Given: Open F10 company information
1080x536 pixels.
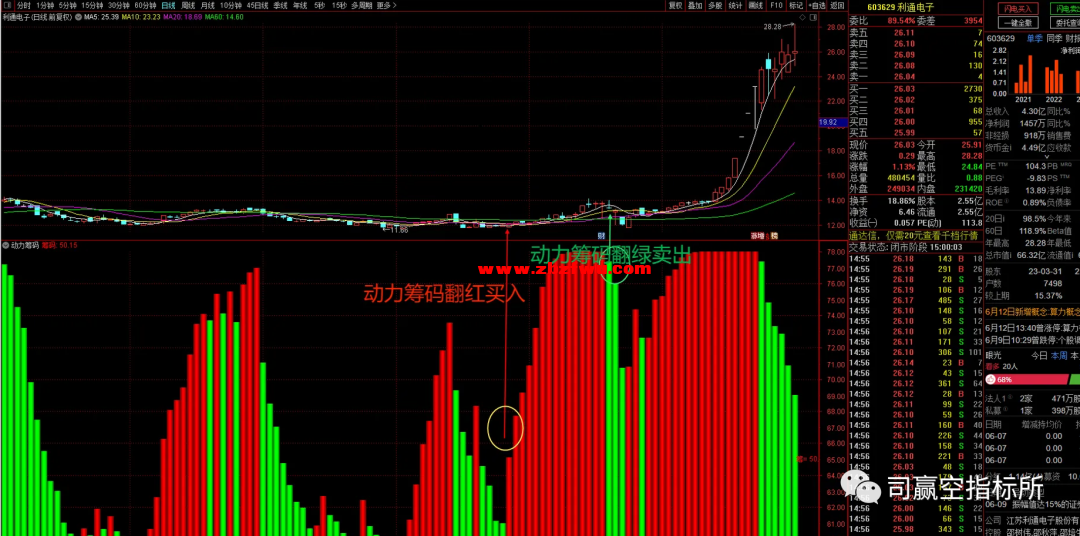Looking at the screenshot, I should click(x=775, y=5).
